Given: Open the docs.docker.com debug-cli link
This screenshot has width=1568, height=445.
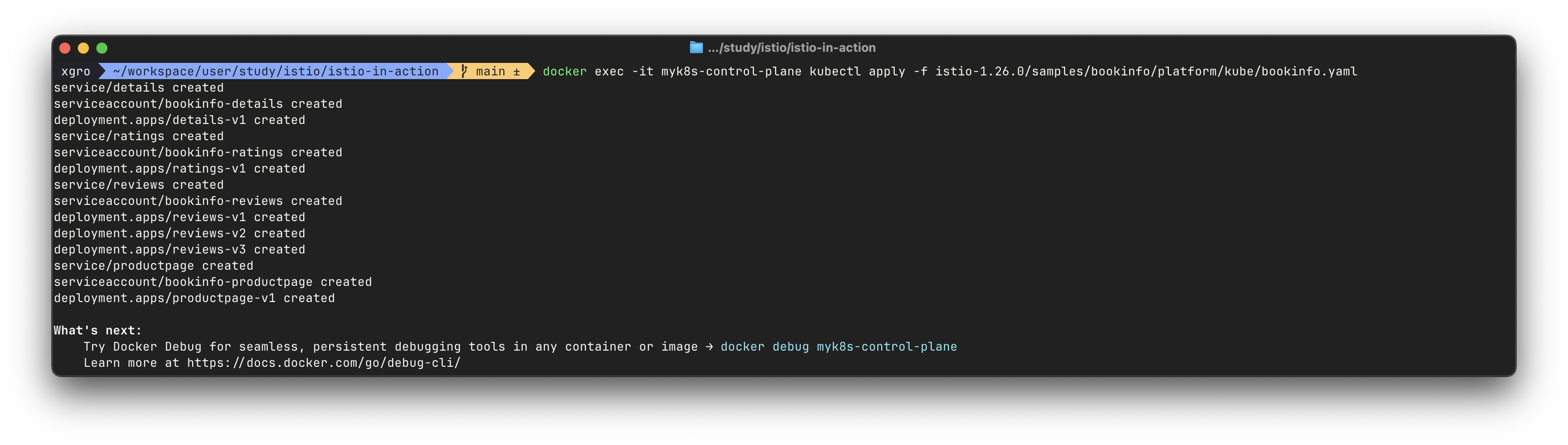Looking at the screenshot, I should pyautogui.click(x=323, y=363).
